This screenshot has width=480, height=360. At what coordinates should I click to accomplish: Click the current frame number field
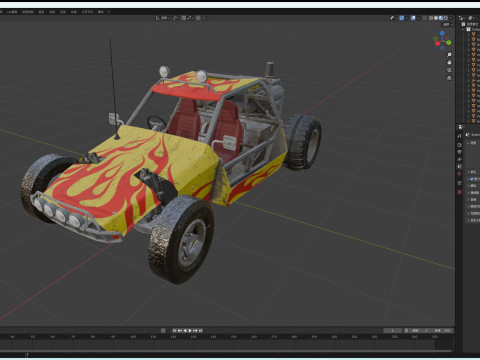pos(393,330)
